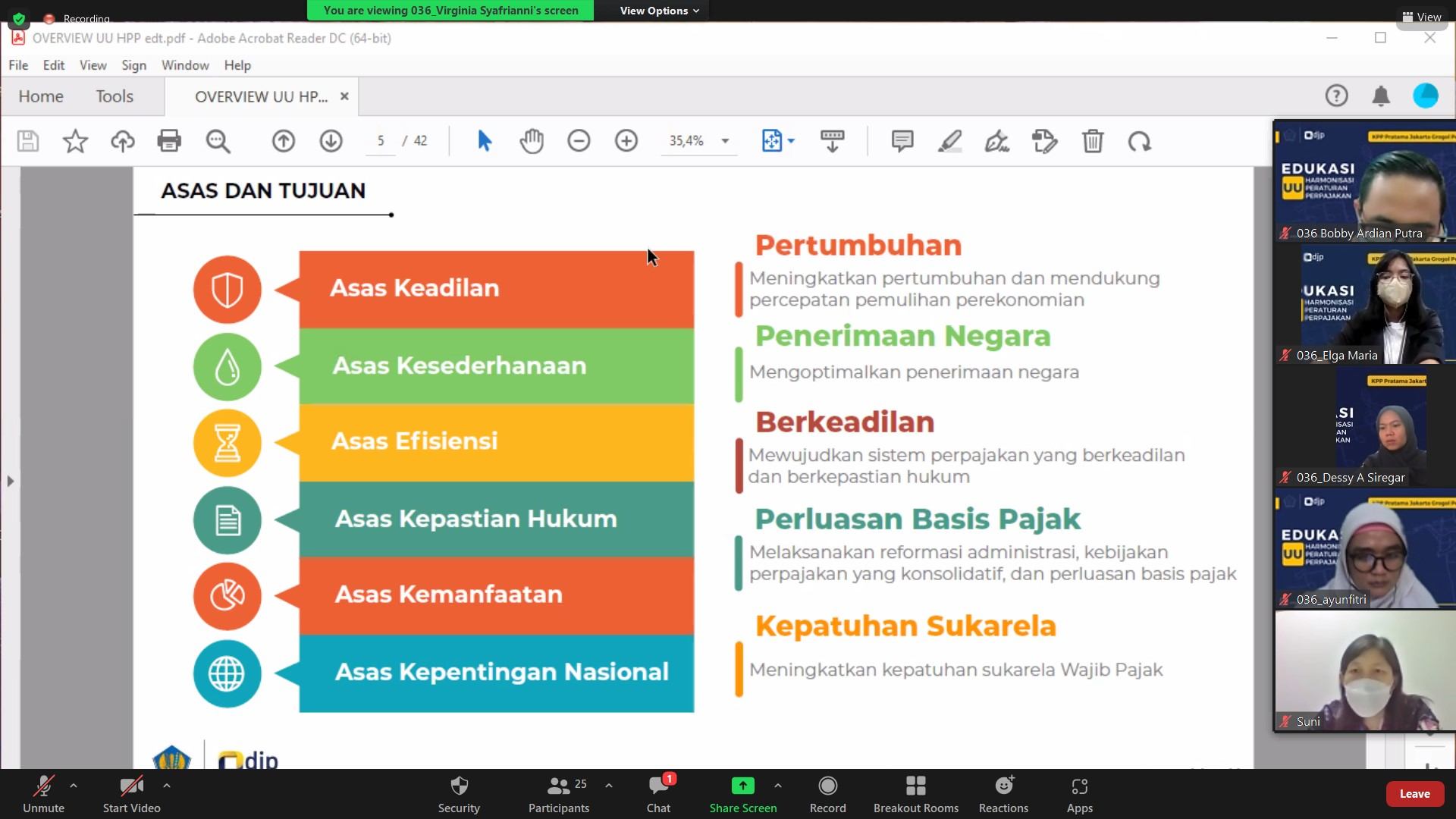Open the Zoom Reactions panel
Screen dimensions: 1456x819
point(1003,793)
